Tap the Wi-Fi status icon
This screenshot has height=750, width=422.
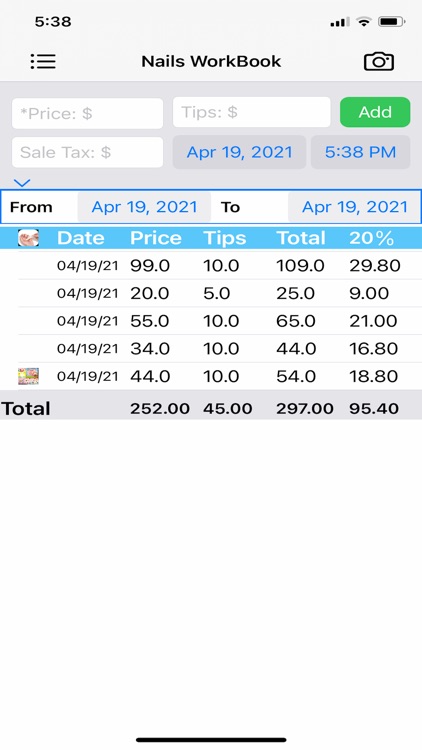coord(365,22)
